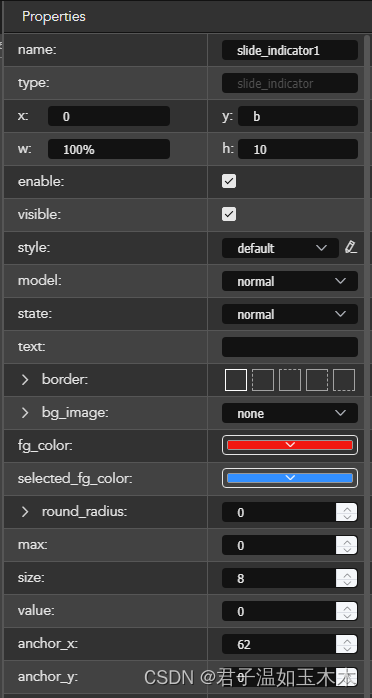Increase the max value
The image size is (372, 698).
(x=347, y=540)
